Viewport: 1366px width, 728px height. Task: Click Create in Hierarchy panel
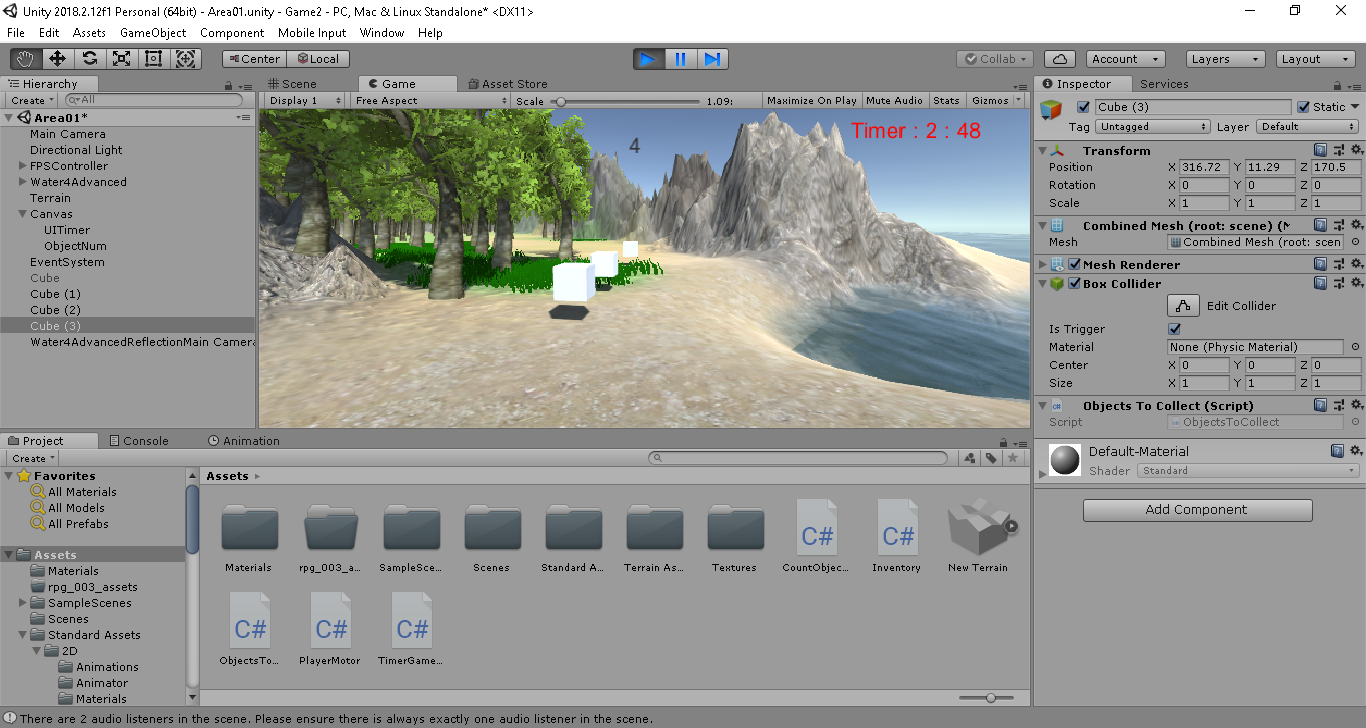click(x=32, y=100)
